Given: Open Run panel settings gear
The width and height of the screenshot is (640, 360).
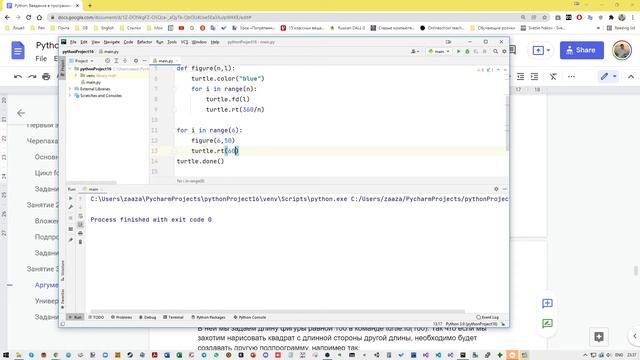Looking at the screenshot, I should [x=496, y=189].
